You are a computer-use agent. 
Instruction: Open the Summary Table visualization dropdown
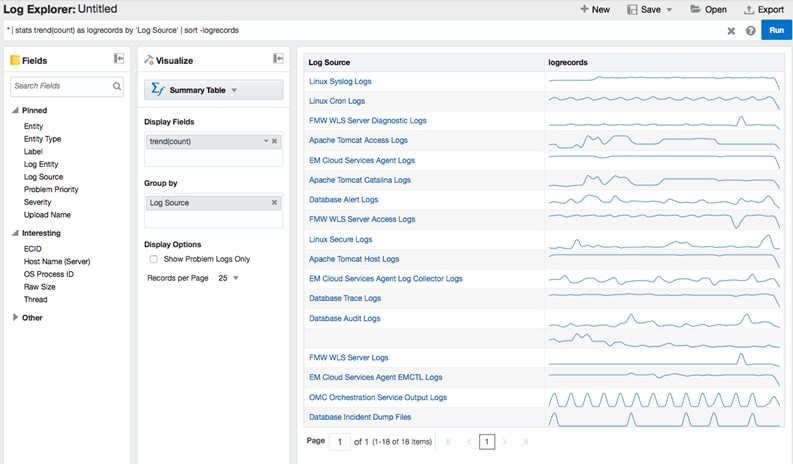(x=214, y=90)
